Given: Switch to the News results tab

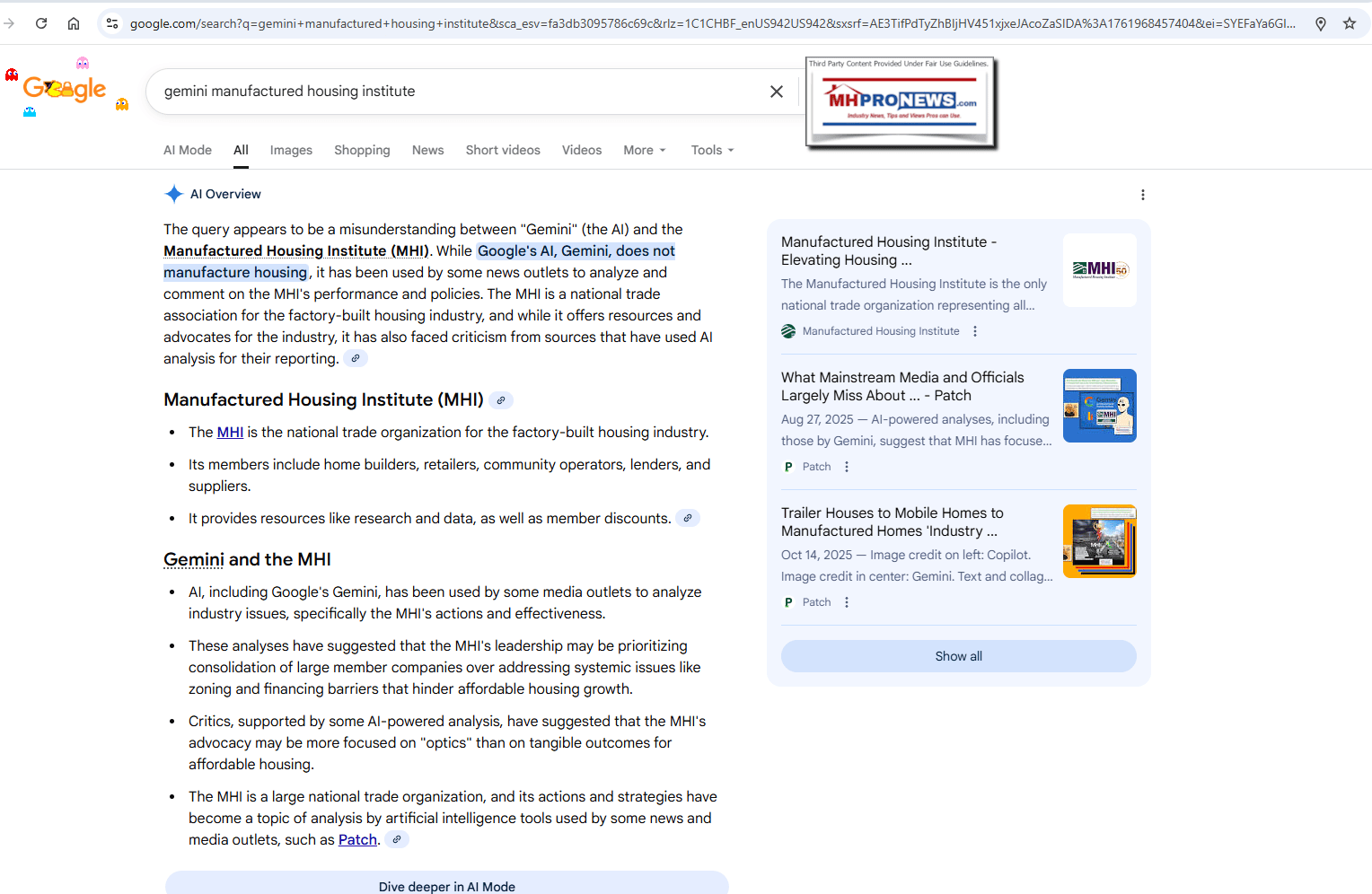Looking at the screenshot, I should tap(427, 150).
